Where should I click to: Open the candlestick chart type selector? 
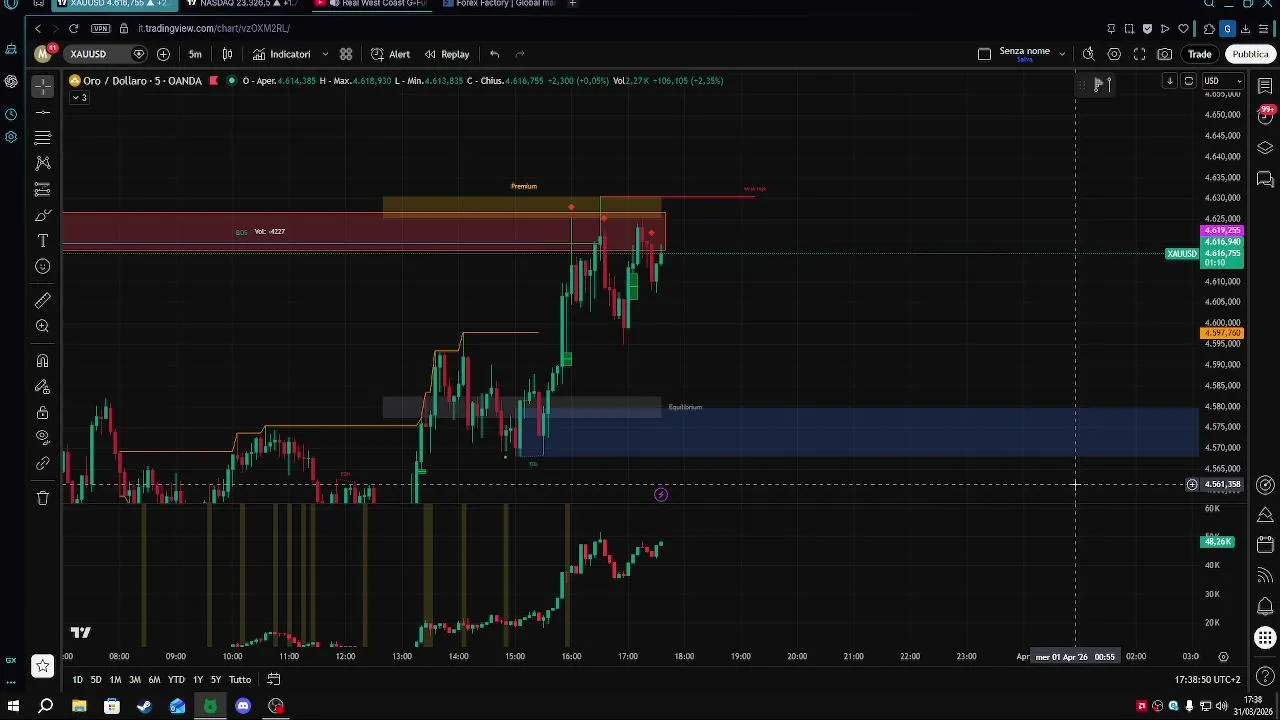tap(227, 54)
